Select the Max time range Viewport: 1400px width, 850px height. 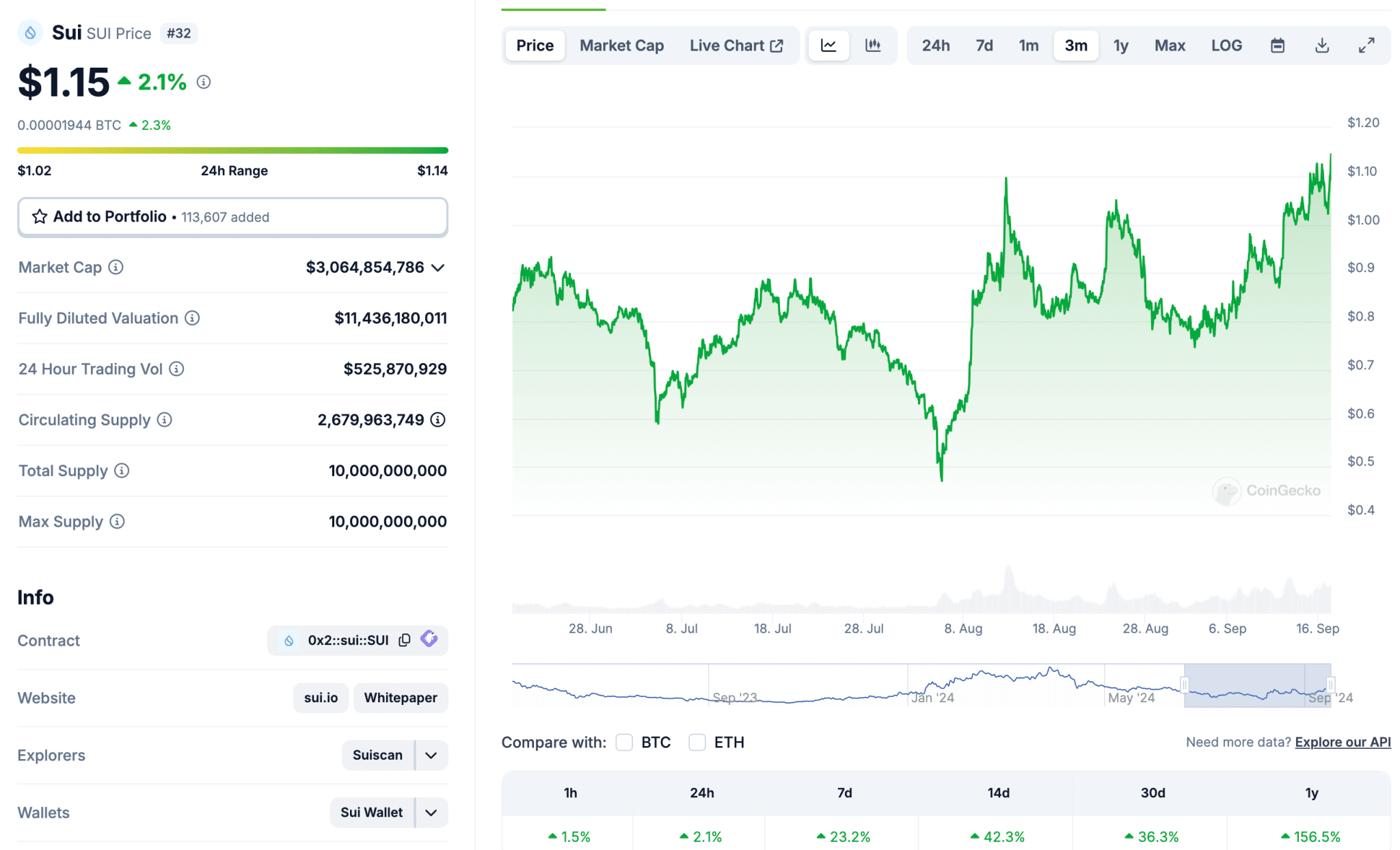coord(1170,46)
